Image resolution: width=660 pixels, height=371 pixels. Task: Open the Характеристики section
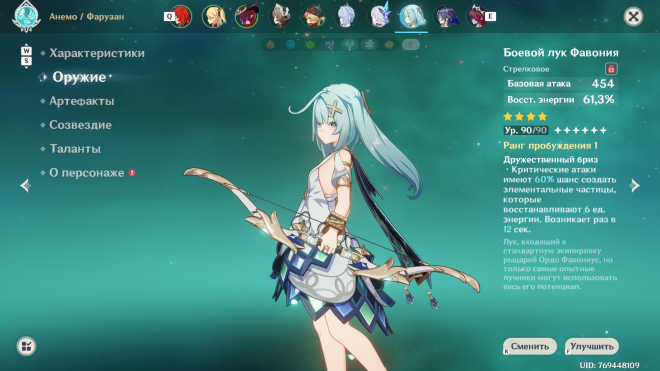97,53
